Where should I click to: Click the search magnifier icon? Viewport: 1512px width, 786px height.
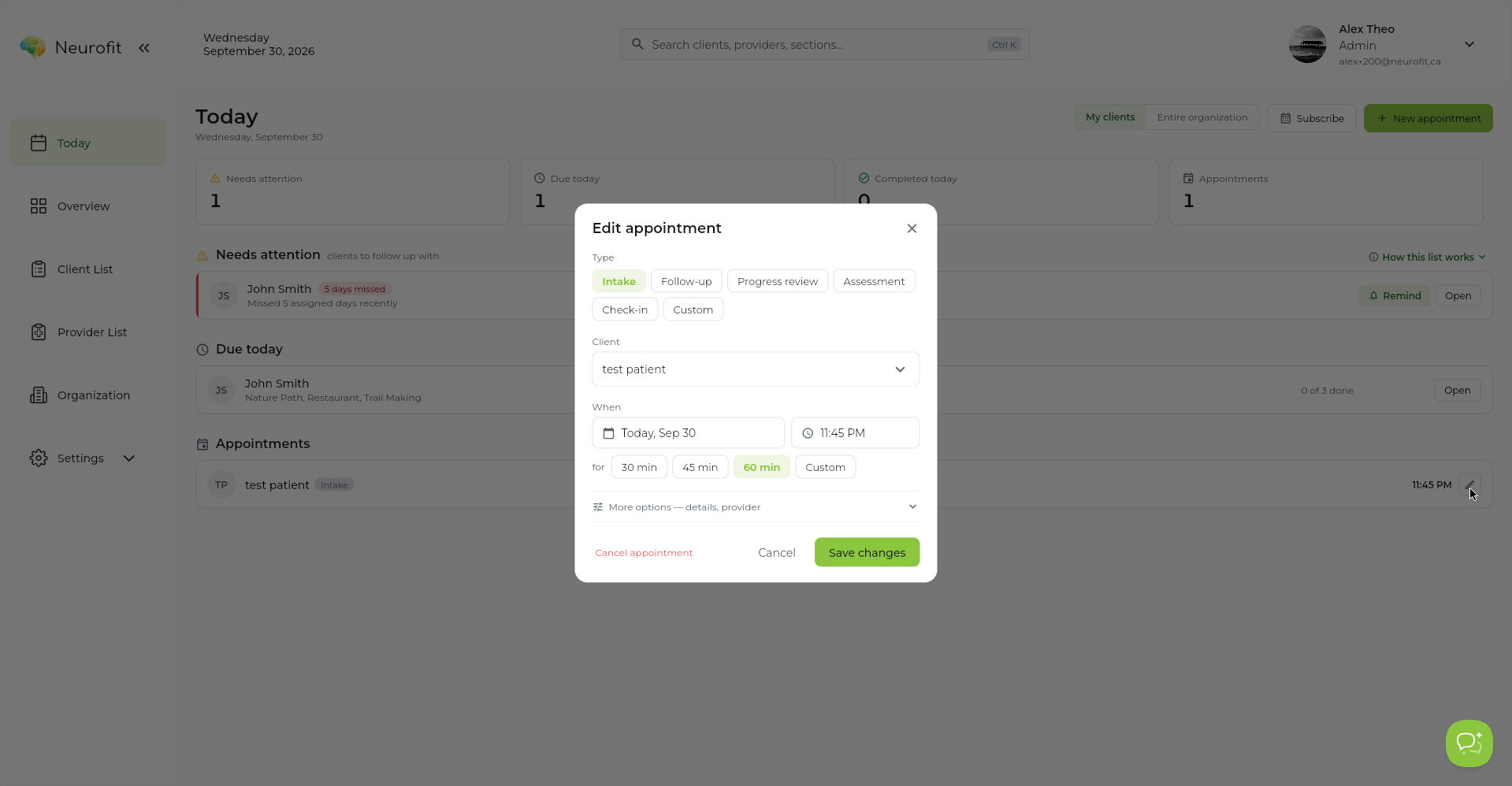pos(637,44)
